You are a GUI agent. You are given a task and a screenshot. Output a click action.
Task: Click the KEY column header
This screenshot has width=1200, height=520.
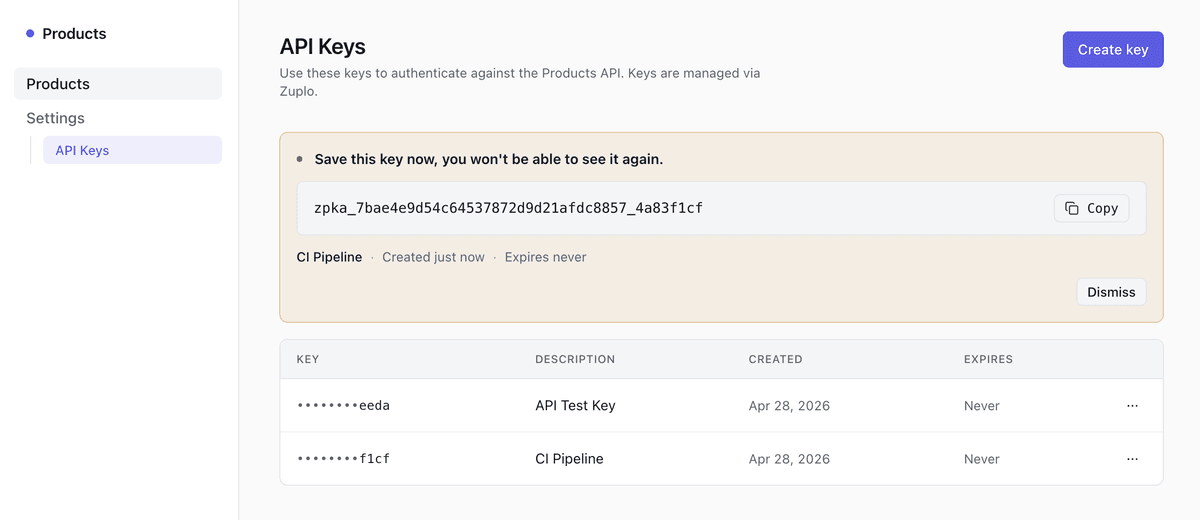click(x=308, y=359)
